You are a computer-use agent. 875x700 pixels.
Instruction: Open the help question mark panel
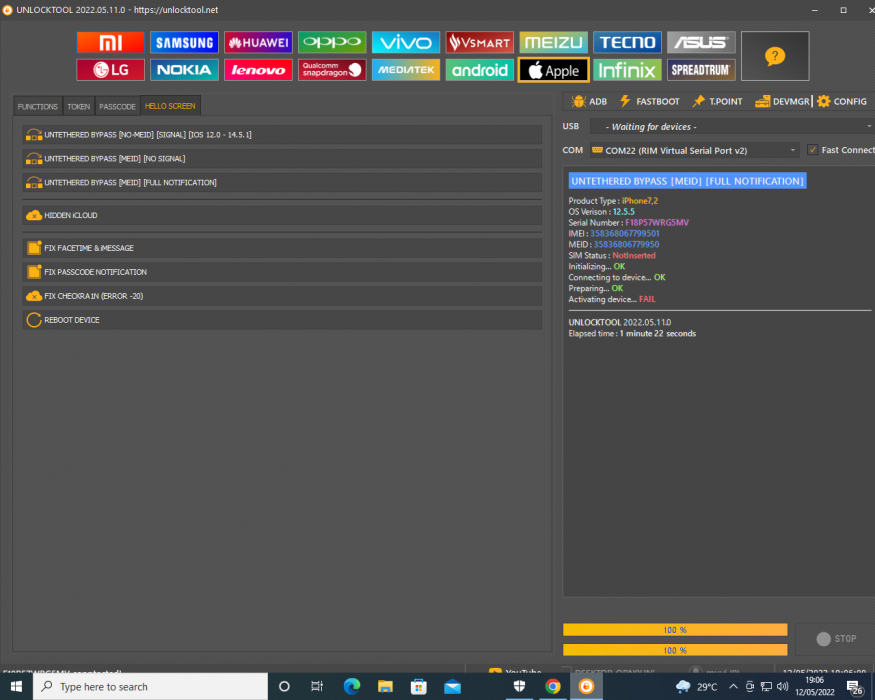coord(775,56)
